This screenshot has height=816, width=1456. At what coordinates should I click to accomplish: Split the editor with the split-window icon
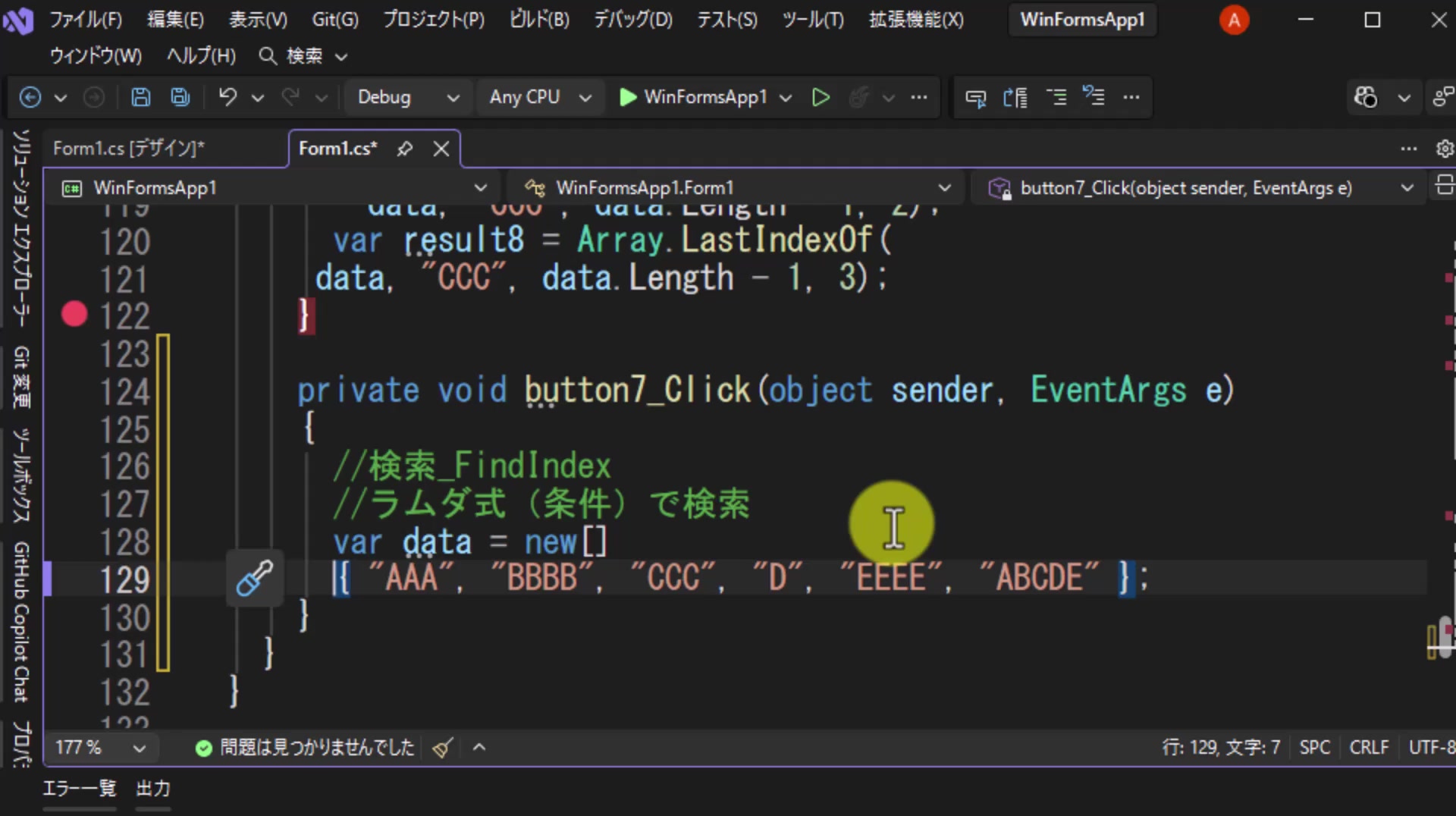coord(1445,187)
